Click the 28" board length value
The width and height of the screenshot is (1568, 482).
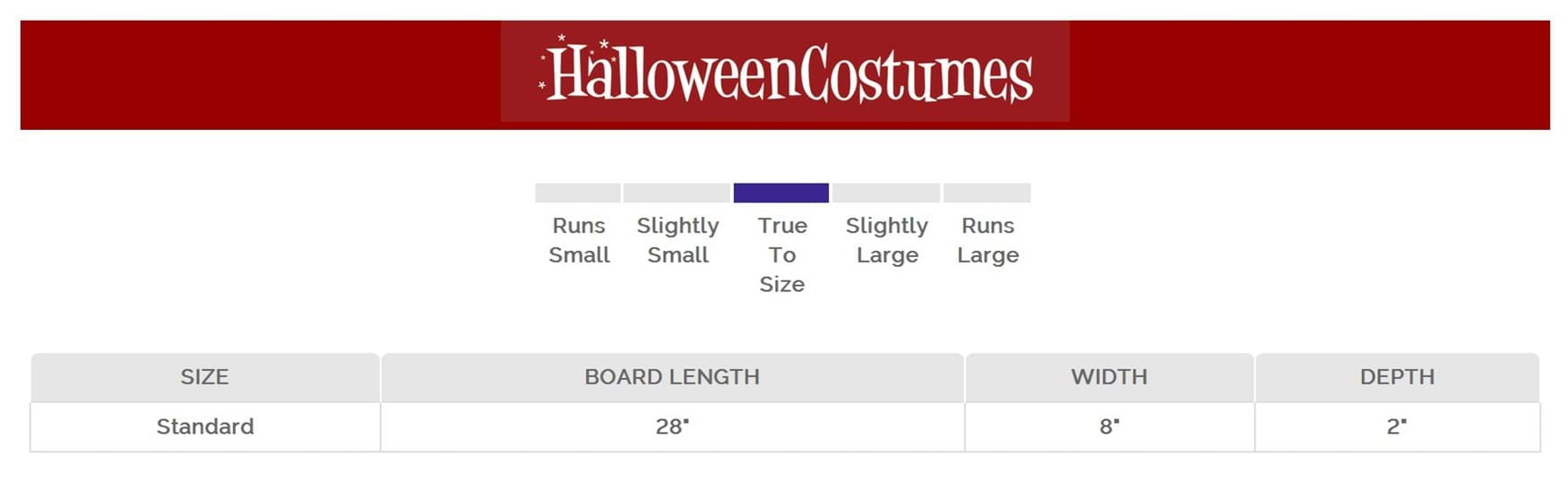(x=672, y=426)
